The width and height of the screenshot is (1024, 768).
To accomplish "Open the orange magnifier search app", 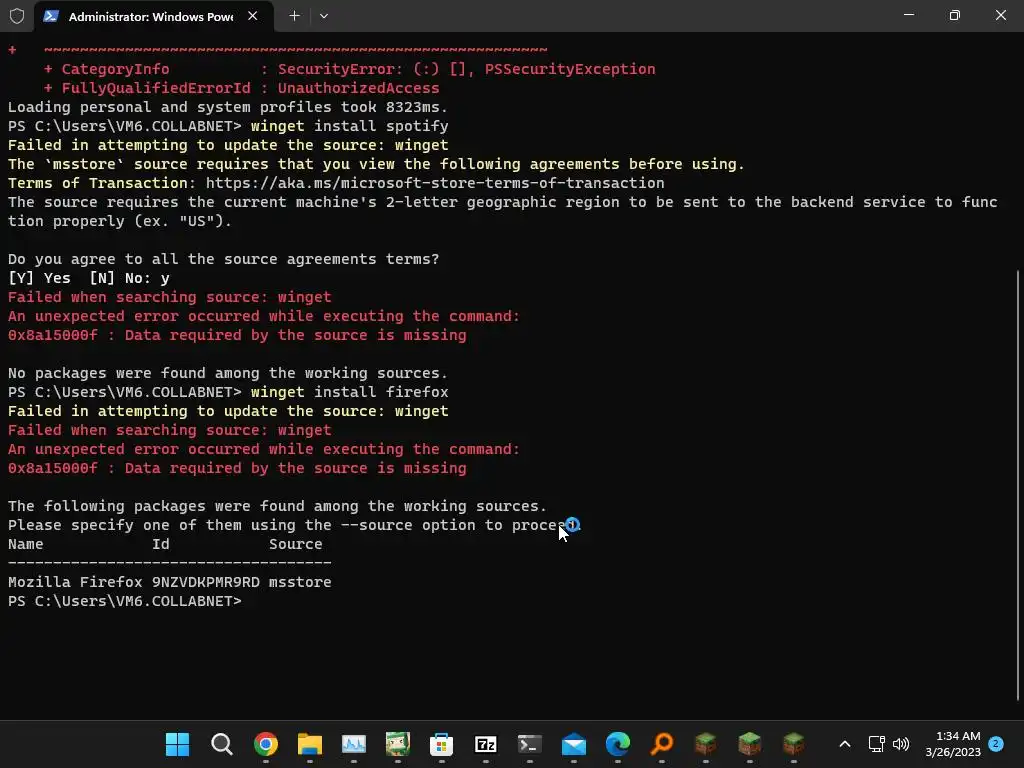I will 662,744.
